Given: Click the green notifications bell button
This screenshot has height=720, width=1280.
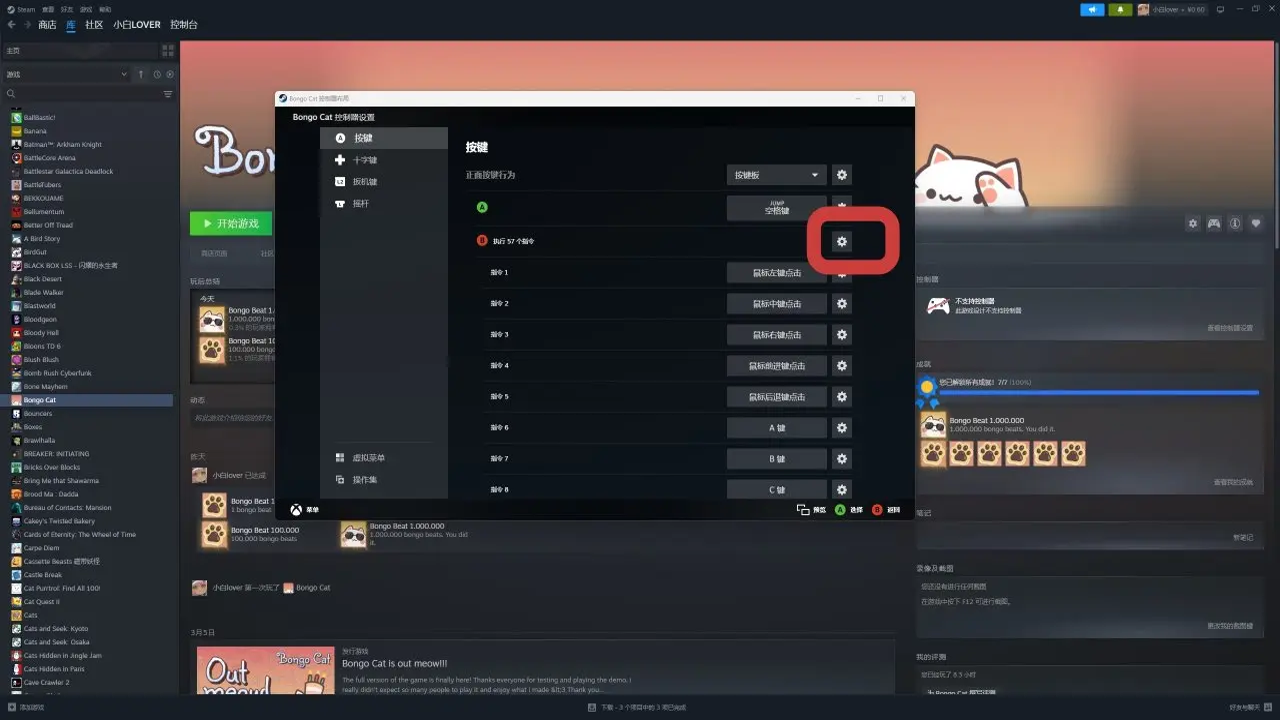Looking at the screenshot, I should tap(1121, 9).
